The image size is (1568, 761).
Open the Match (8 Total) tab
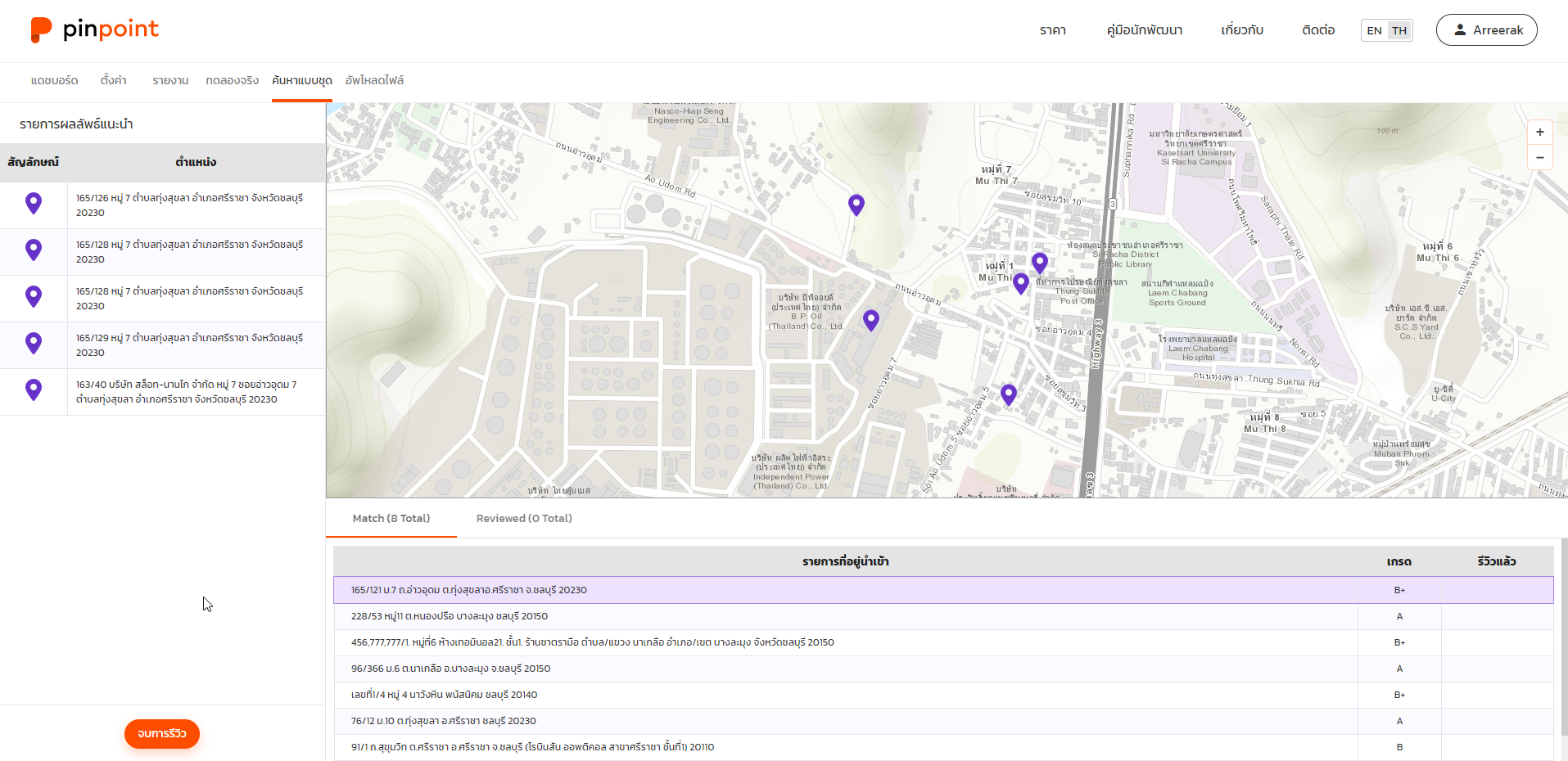tap(391, 518)
